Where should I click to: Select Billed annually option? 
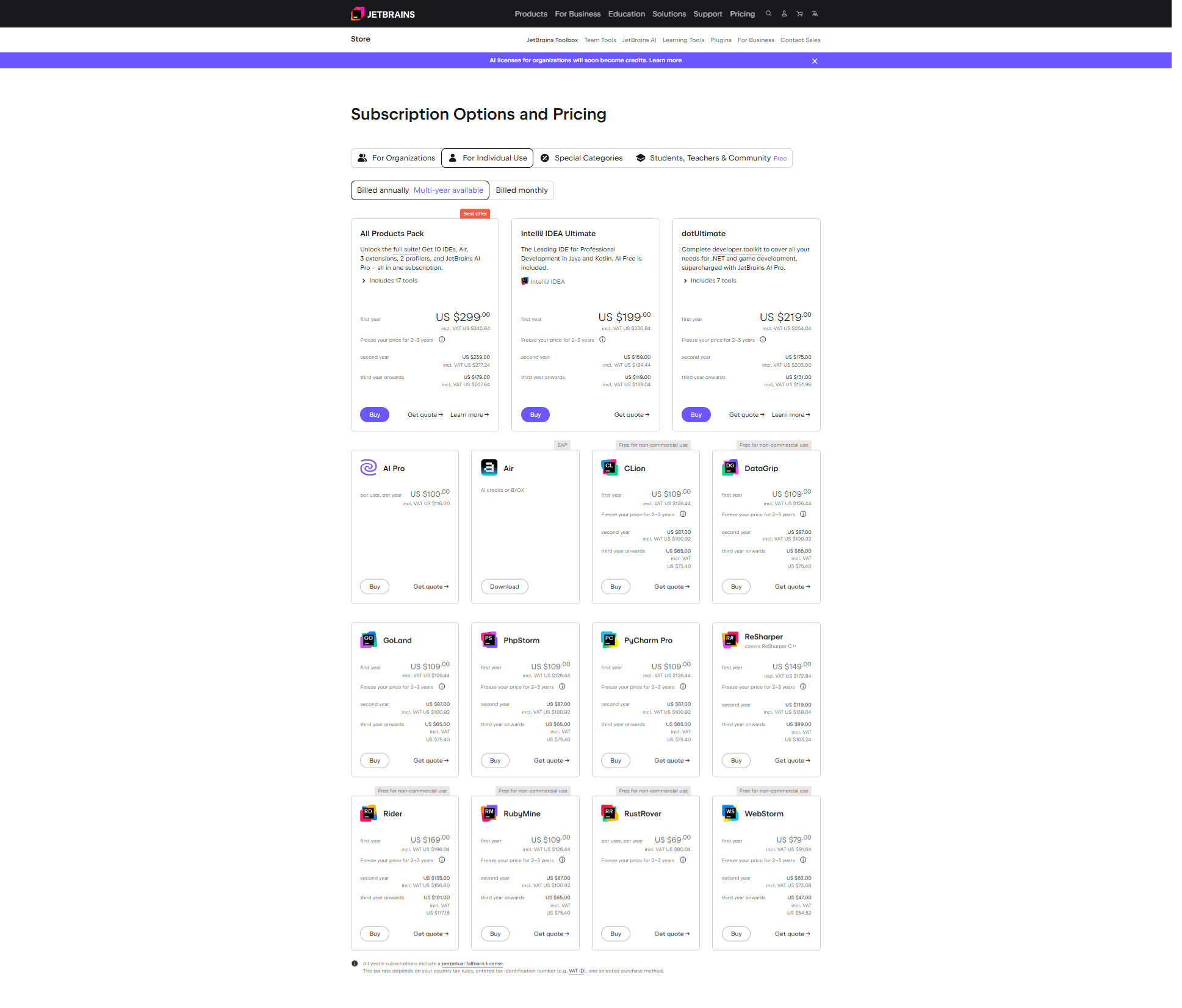click(420, 190)
